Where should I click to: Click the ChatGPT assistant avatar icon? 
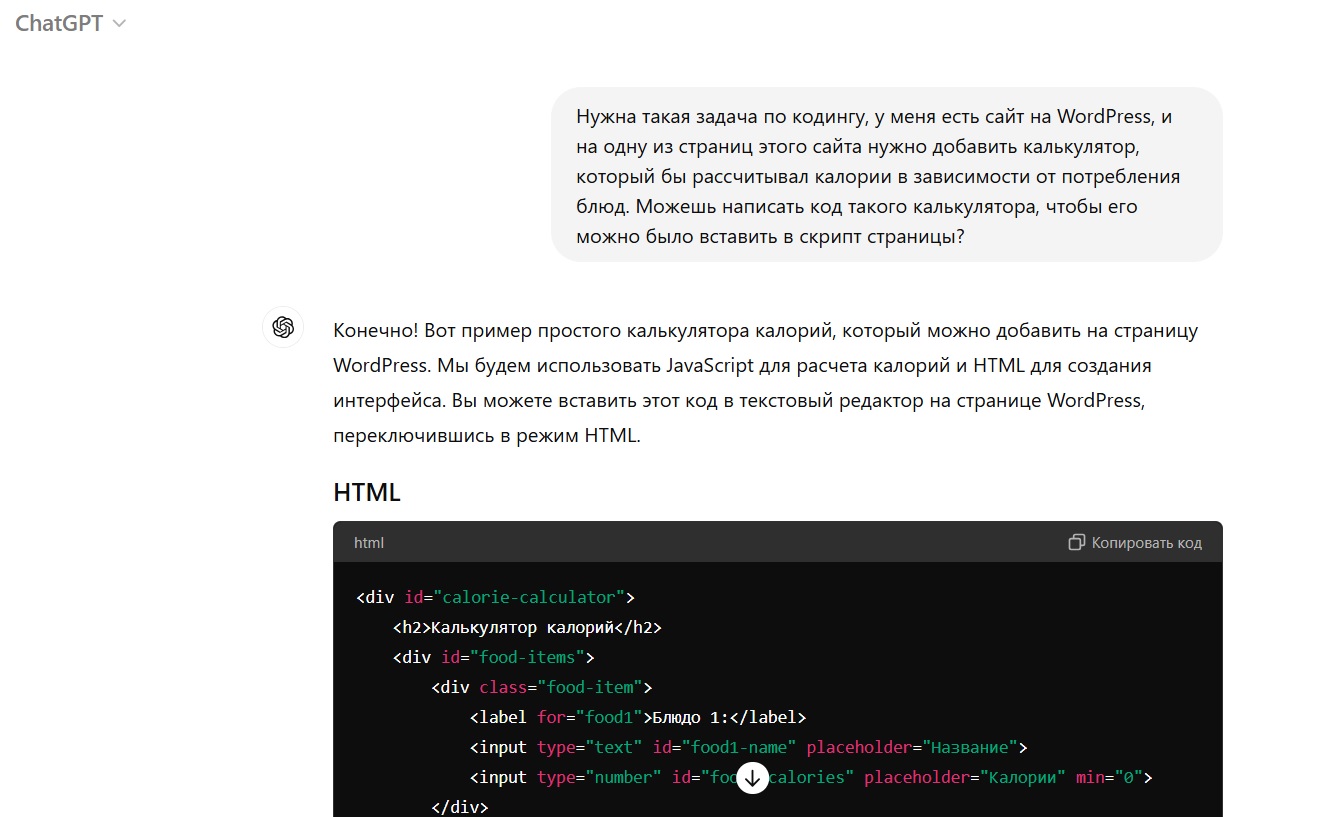click(283, 327)
